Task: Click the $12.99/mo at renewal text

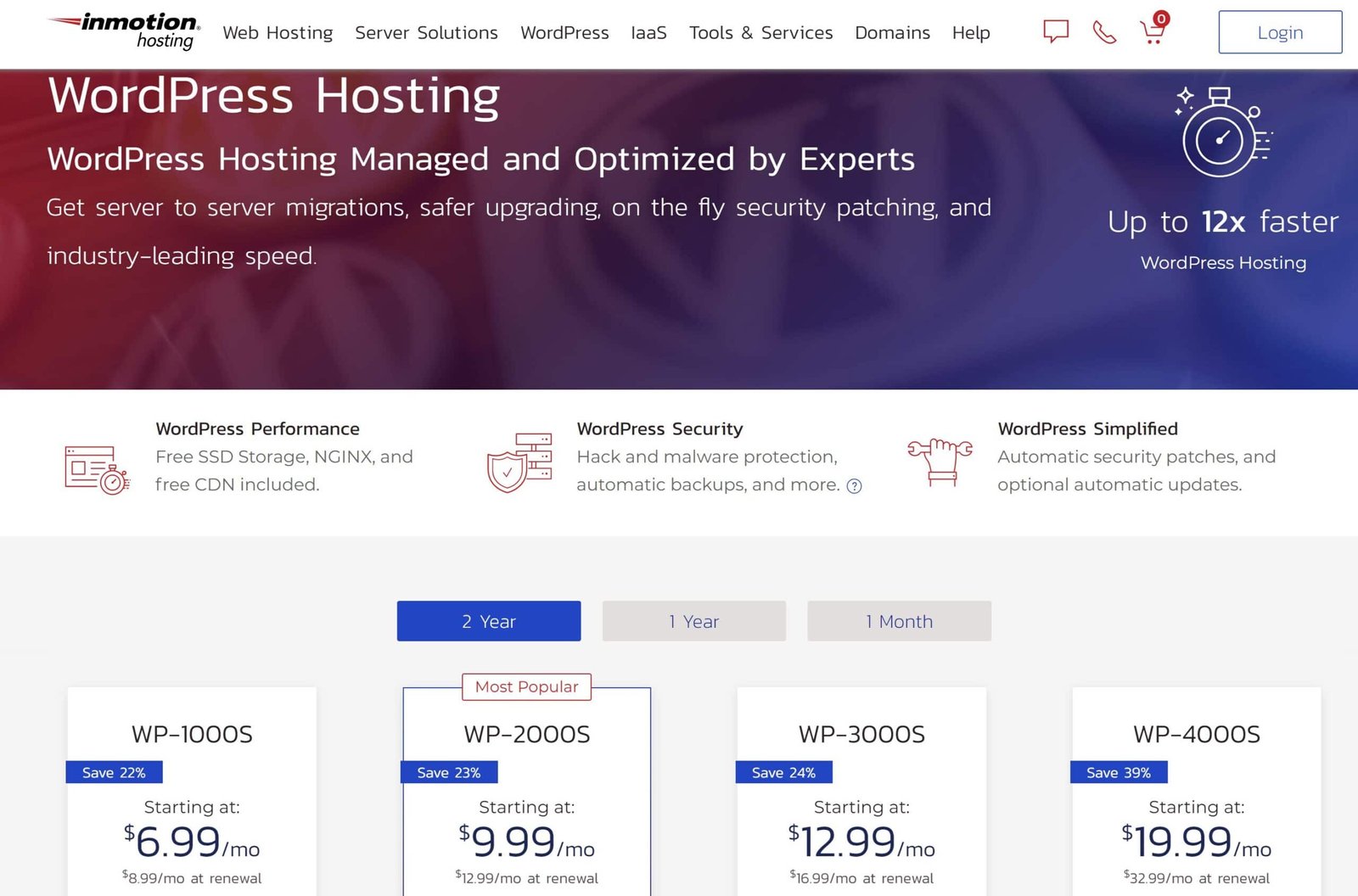Action: tap(526, 877)
